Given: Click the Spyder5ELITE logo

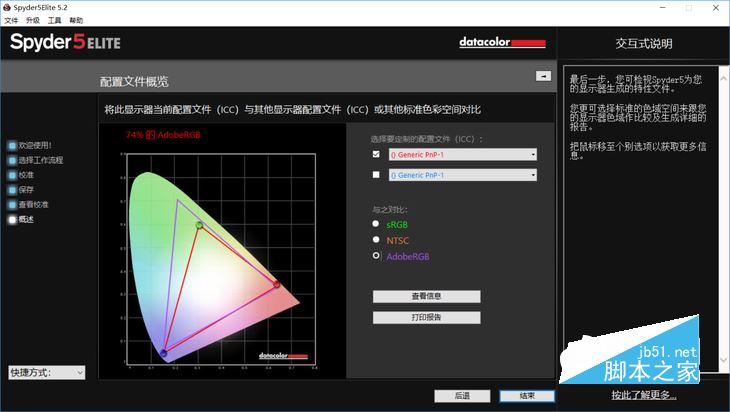Looking at the screenshot, I should [65, 42].
